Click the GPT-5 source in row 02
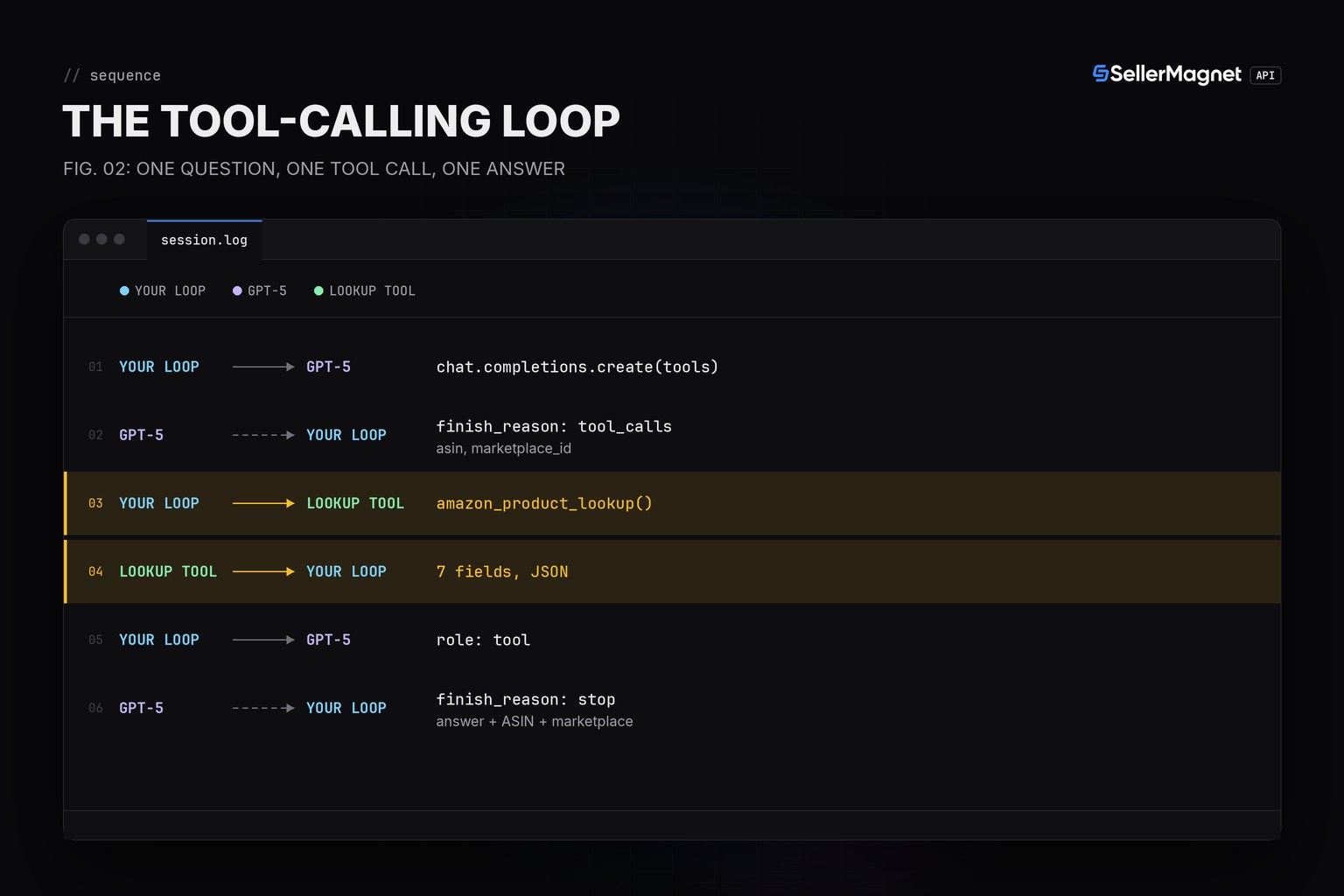 (x=141, y=435)
